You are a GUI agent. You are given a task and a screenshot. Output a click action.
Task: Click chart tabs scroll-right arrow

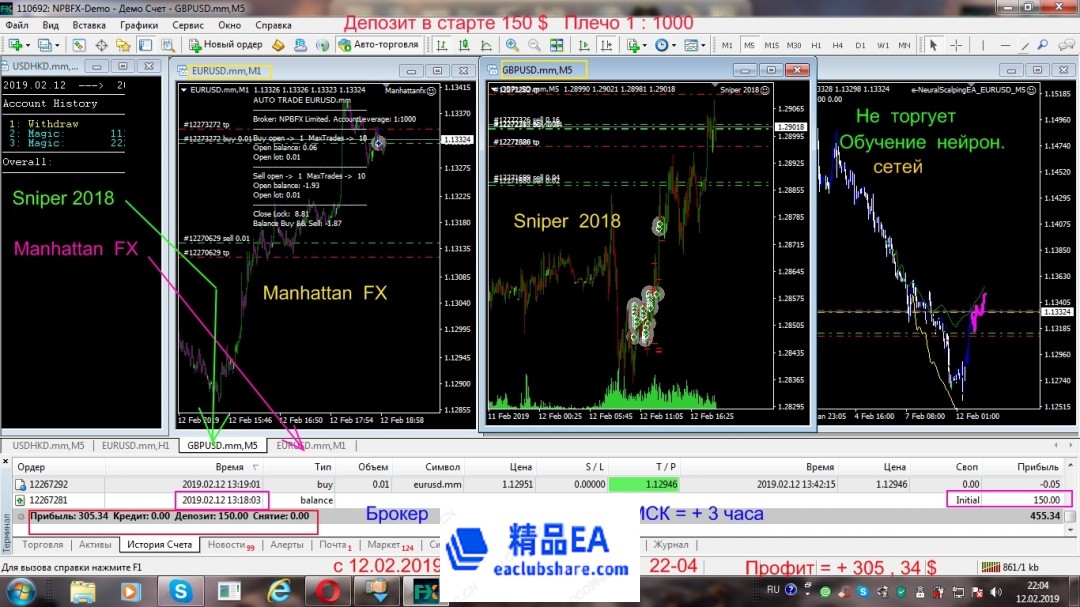pyautogui.click(x=1070, y=445)
